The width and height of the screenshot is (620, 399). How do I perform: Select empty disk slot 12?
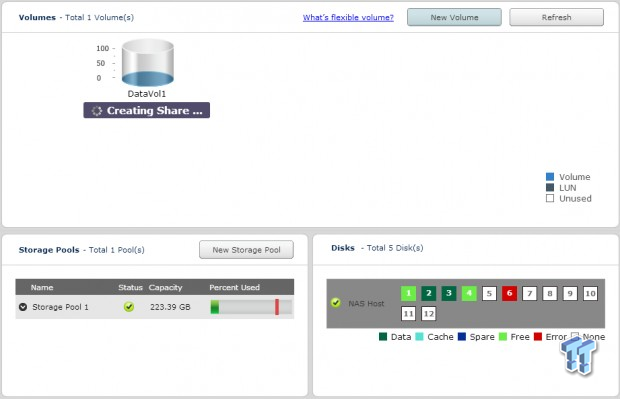(429, 314)
